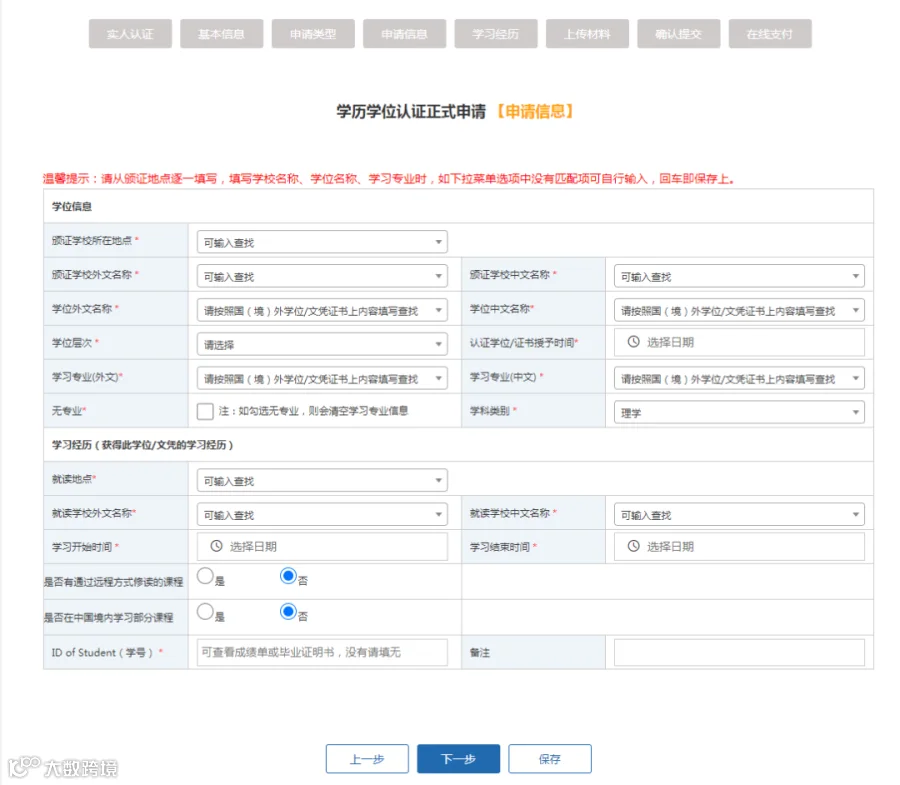Screen dimensions: 900x785
Task: Select 否 for 是否在中国境内学习部分课程
Action: tap(288, 611)
